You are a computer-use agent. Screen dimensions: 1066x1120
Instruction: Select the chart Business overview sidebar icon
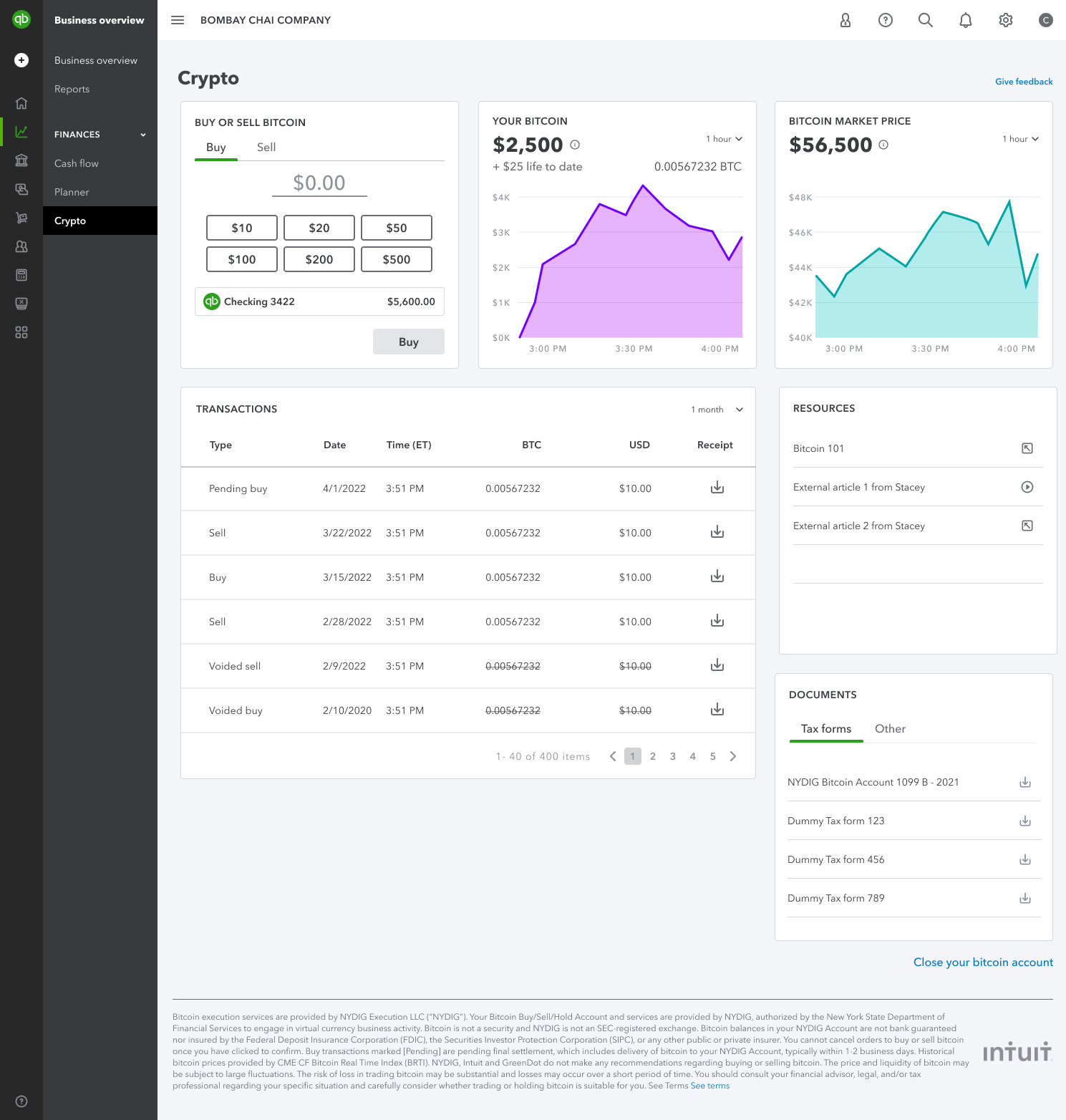(x=21, y=132)
